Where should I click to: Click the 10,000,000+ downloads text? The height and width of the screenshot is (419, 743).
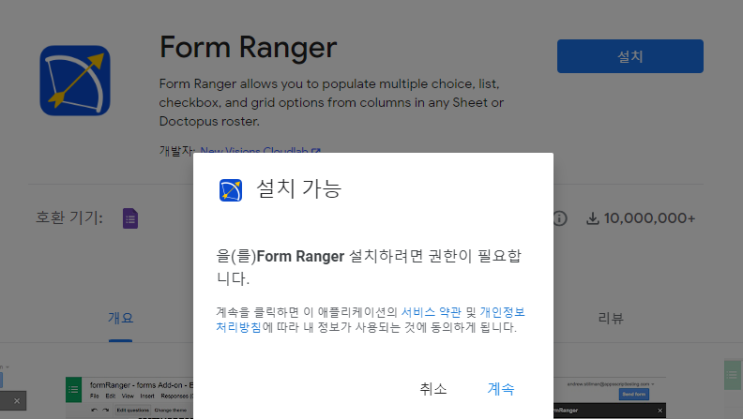pos(650,218)
